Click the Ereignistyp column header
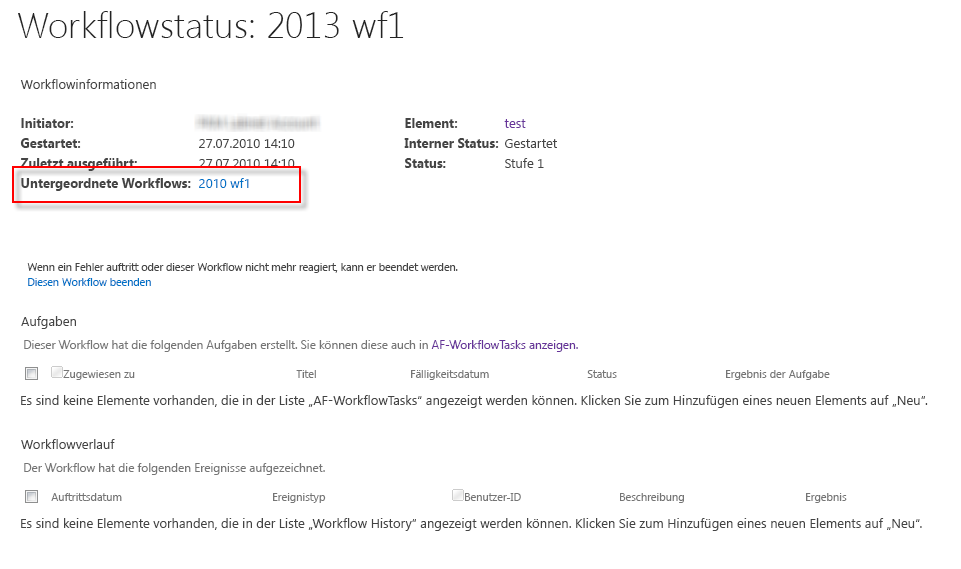The image size is (961, 569). (x=298, y=497)
